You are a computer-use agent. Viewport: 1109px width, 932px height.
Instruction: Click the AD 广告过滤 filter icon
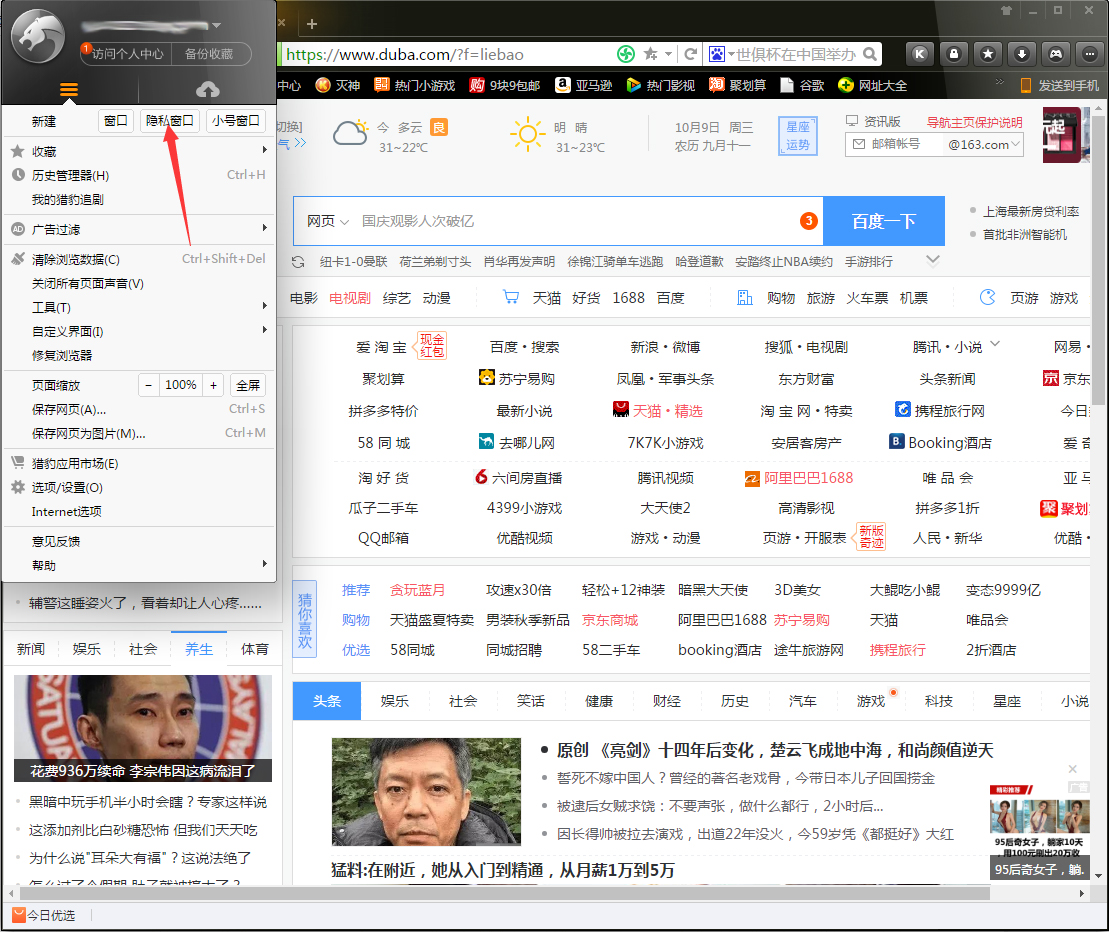19,231
